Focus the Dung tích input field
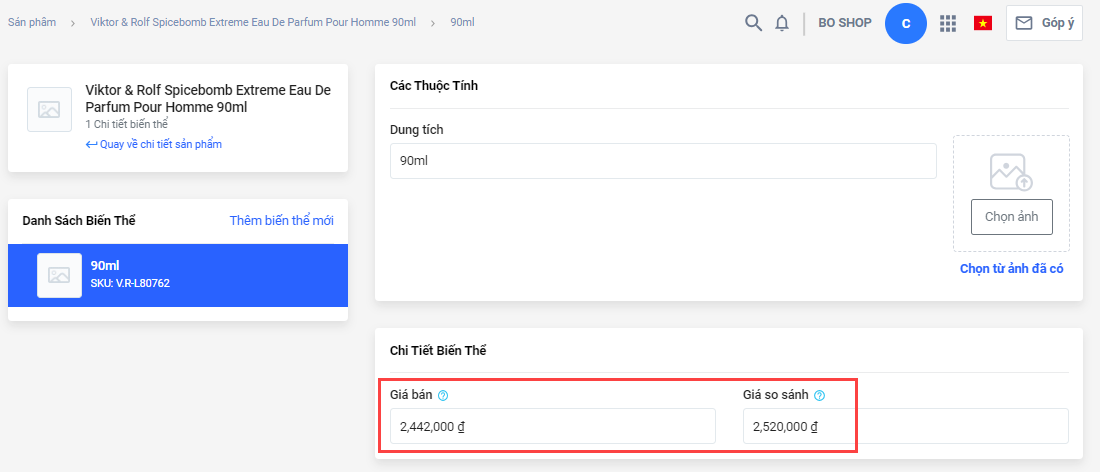This screenshot has height=472, width=1100. pyautogui.click(x=663, y=161)
